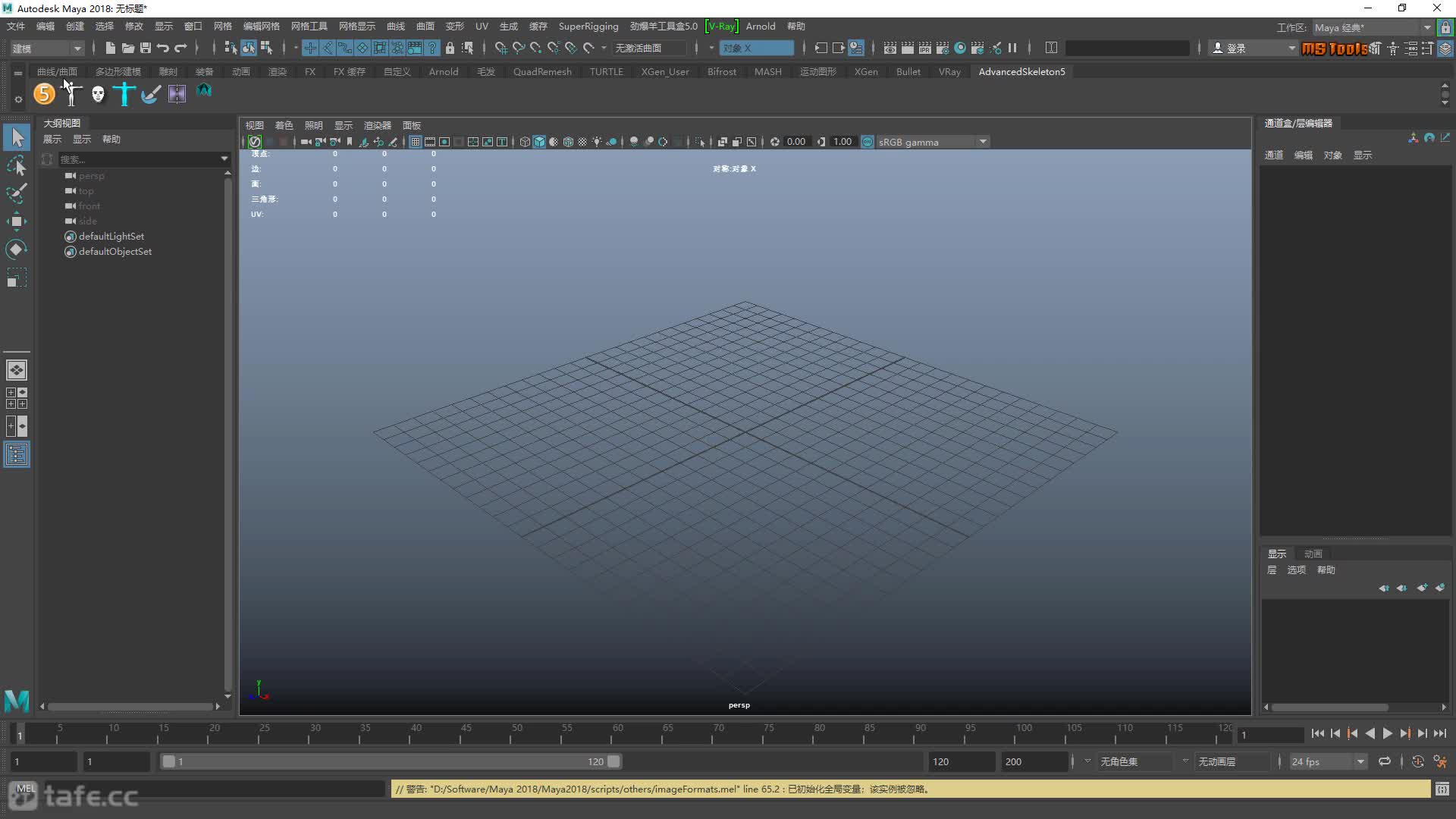Select the arrow Select tool
The image size is (1456, 819).
click(x=17, y=137)
